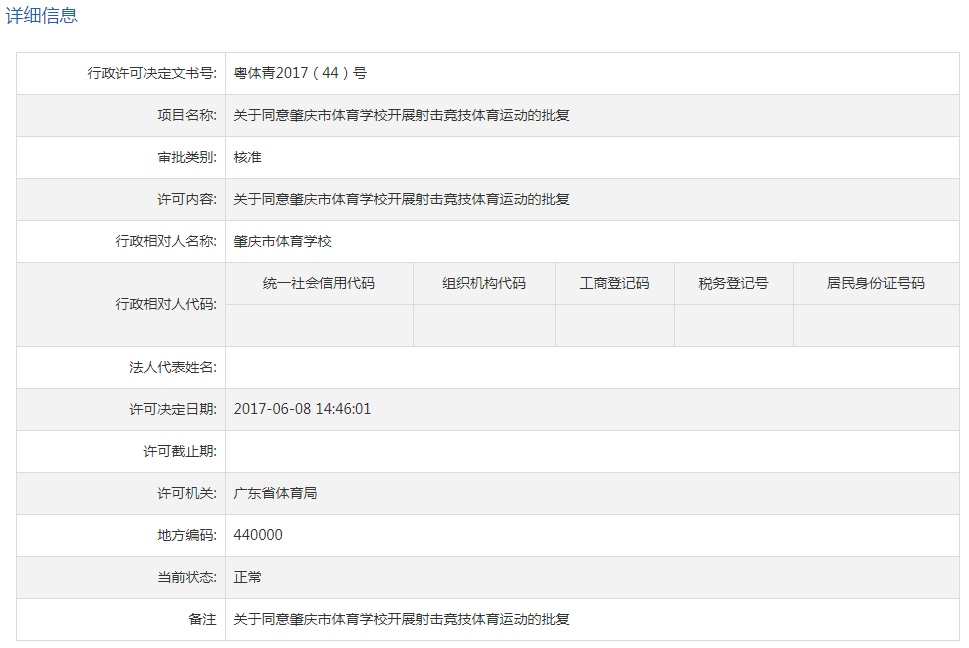
Task: Click the 当前状态 value 正常
Action: pos(247,577)
